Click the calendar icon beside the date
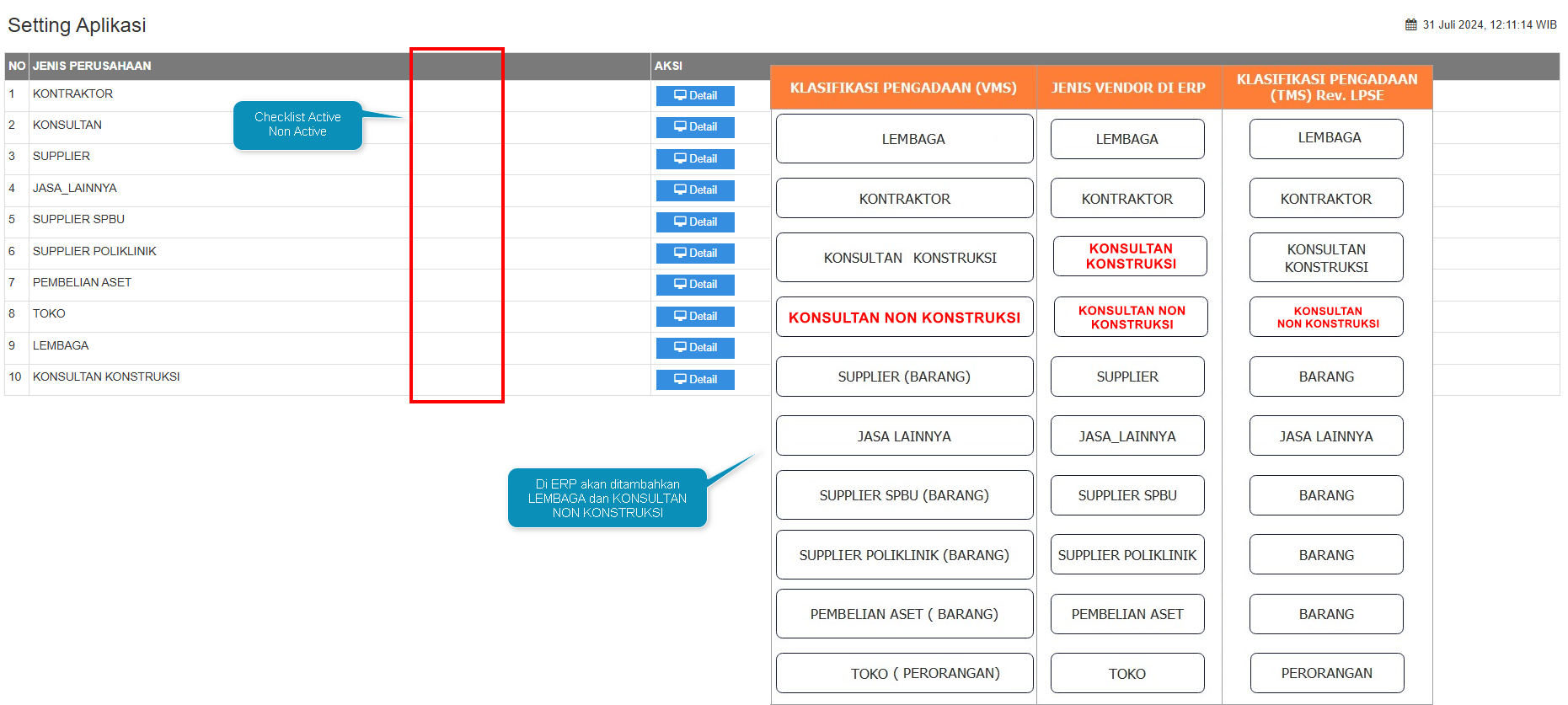Screen dimensions: 1568x705 pyautogui.click(x=1410, y=25)
